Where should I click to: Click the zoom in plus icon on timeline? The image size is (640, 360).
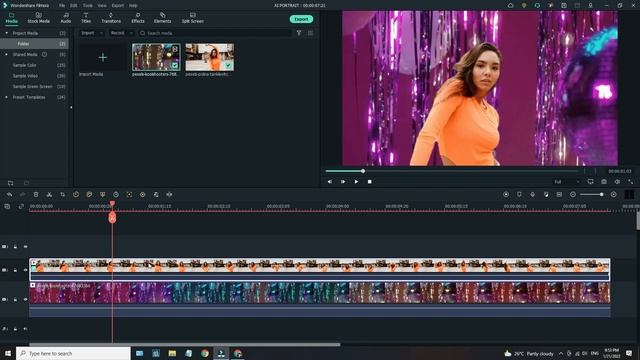click(x=613, y=195)
